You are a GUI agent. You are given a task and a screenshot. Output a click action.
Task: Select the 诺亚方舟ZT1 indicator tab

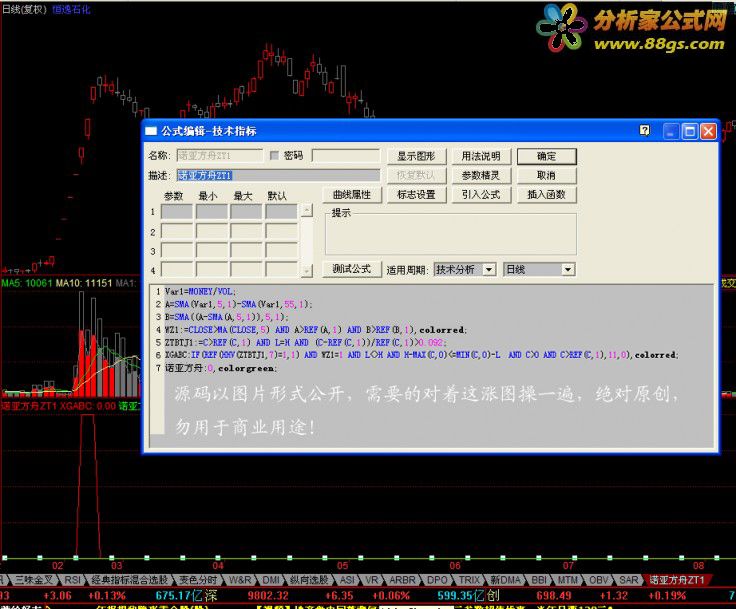[x=677, y=580]
